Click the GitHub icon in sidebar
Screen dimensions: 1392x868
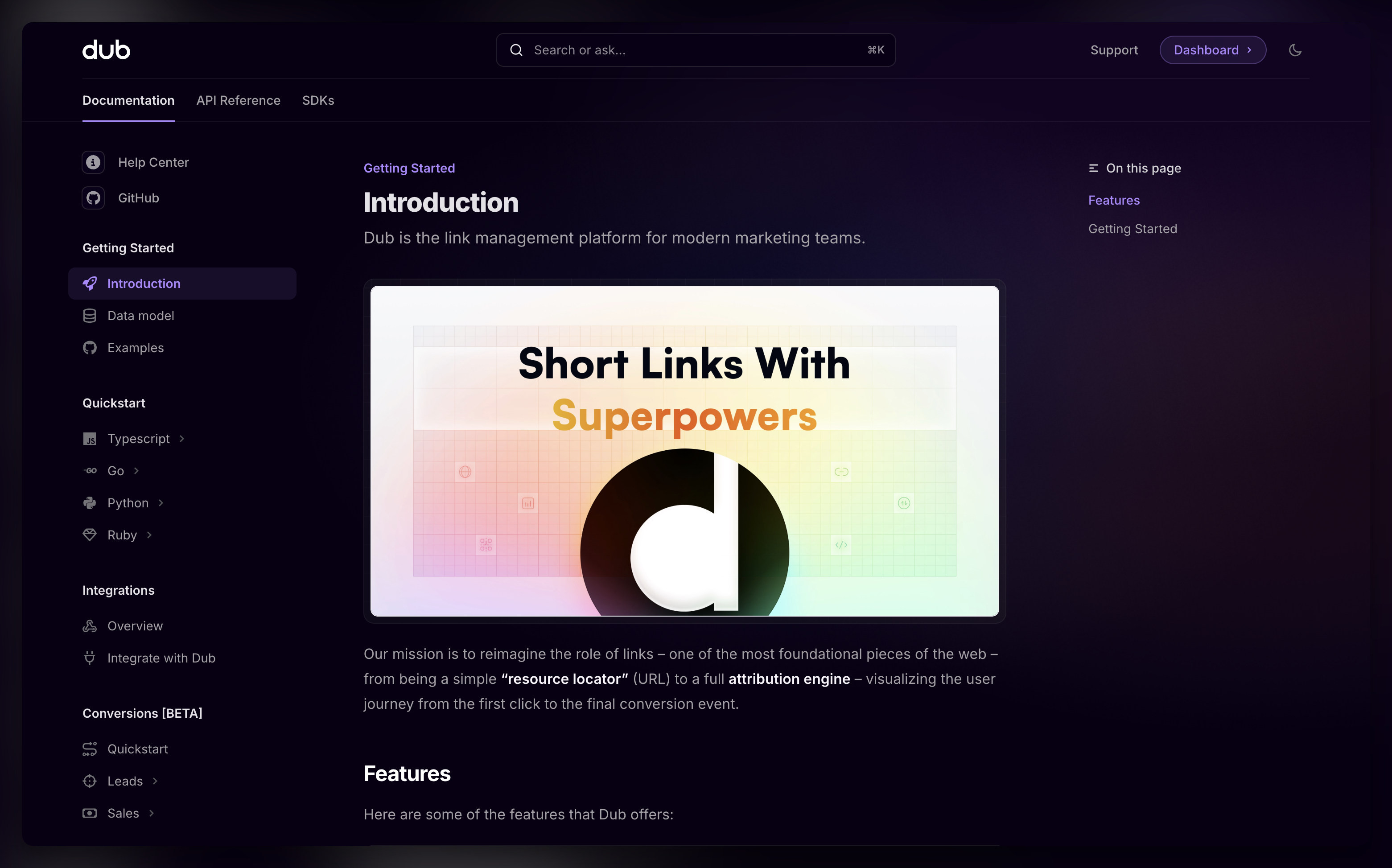pyautogui.click(x=91, y=198)
